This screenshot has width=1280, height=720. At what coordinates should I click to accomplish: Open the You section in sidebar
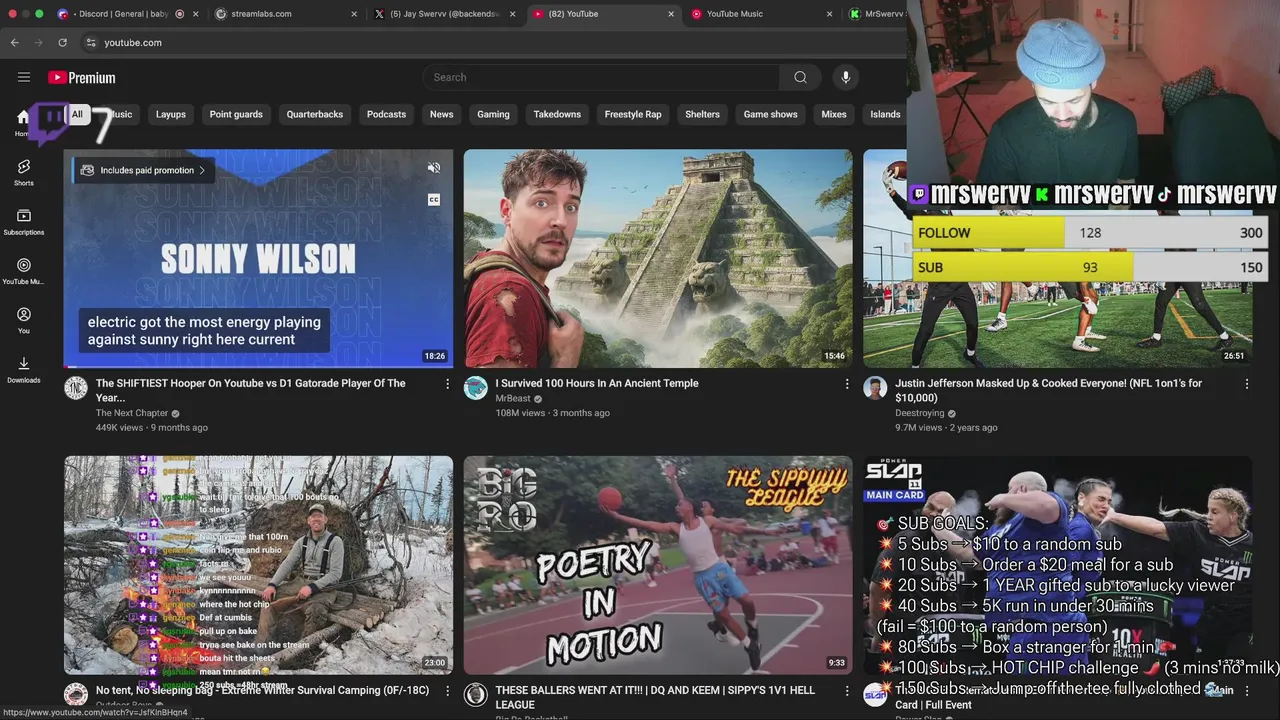[24, 320]
